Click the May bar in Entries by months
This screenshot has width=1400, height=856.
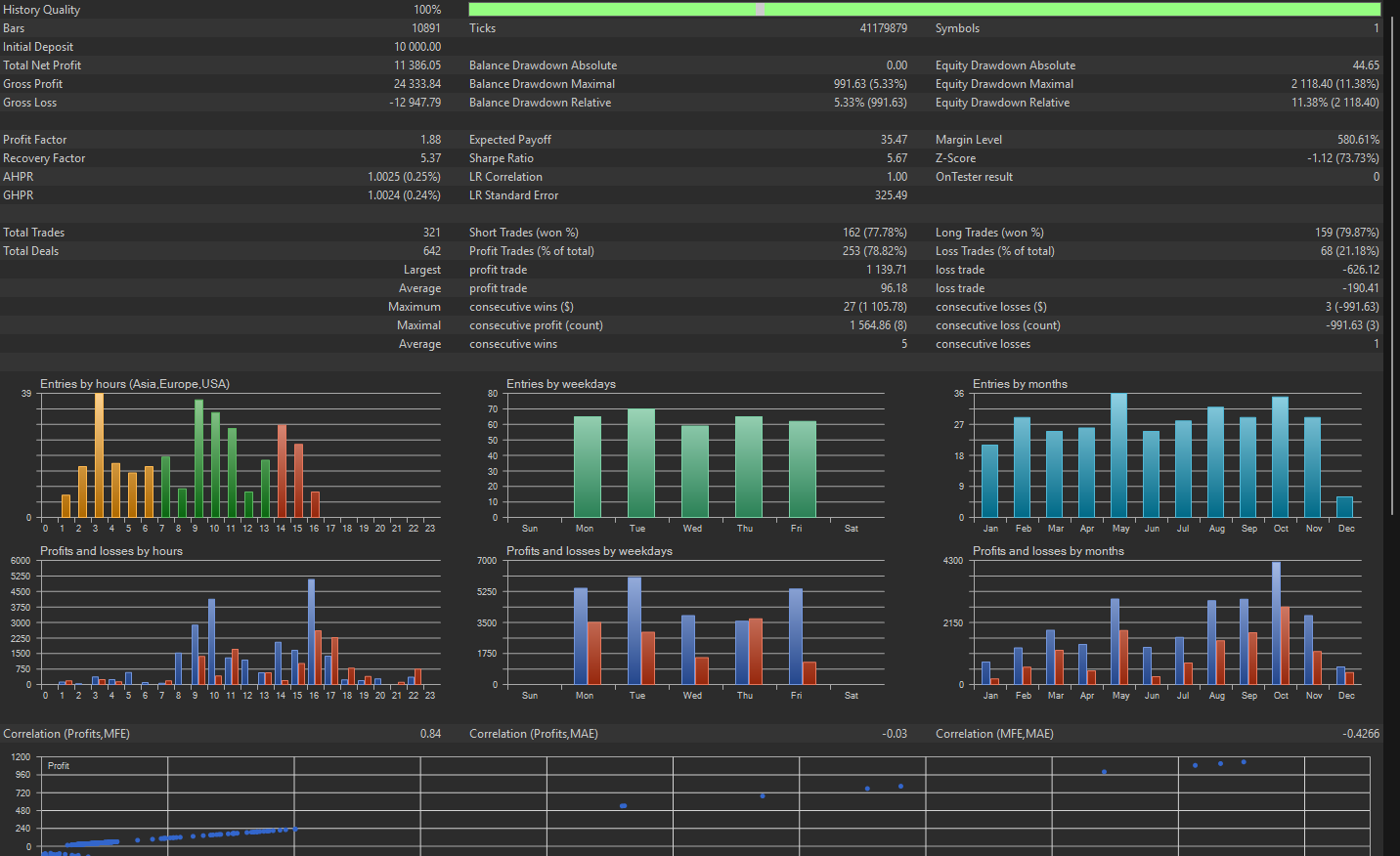(x=1118, y=455)
